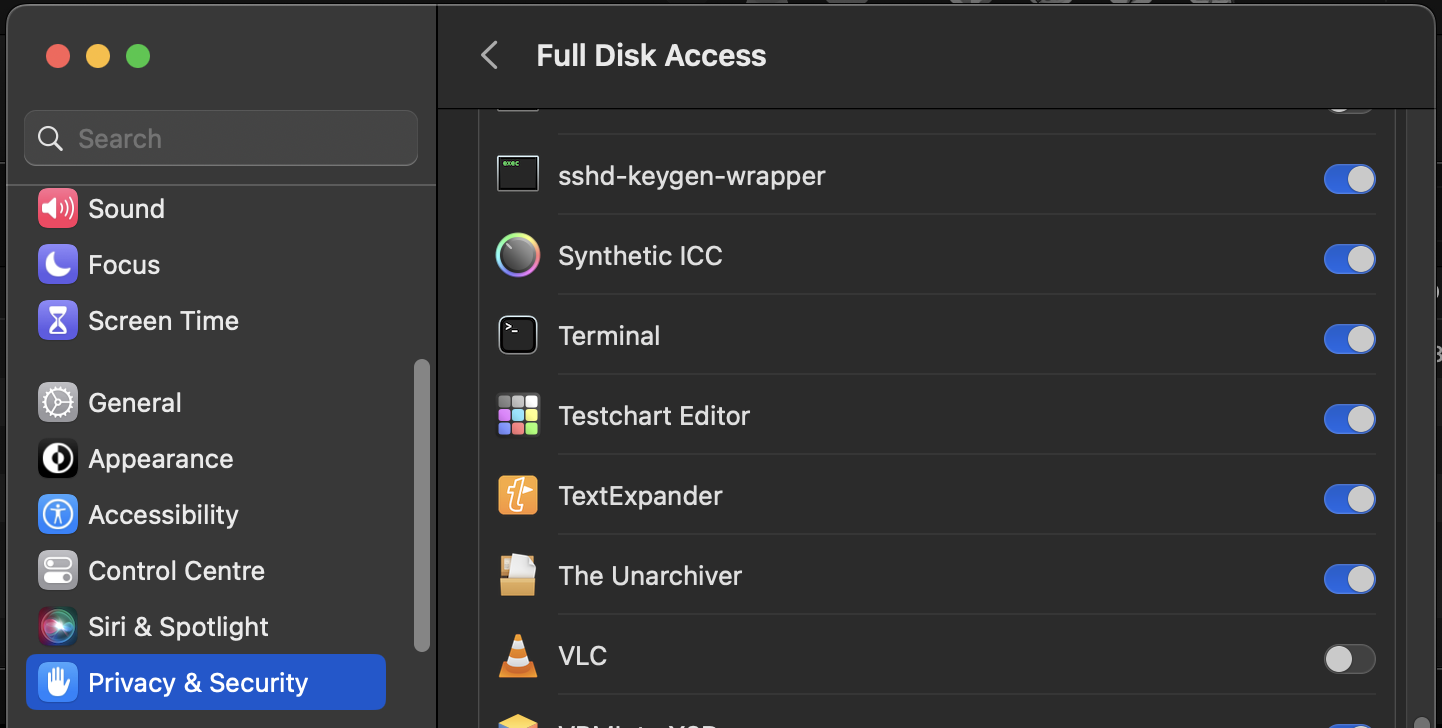Viewport: 1442px width, 728px height.
Task: Select Privacy & Security sidebar item
Action: pos(198,683)
